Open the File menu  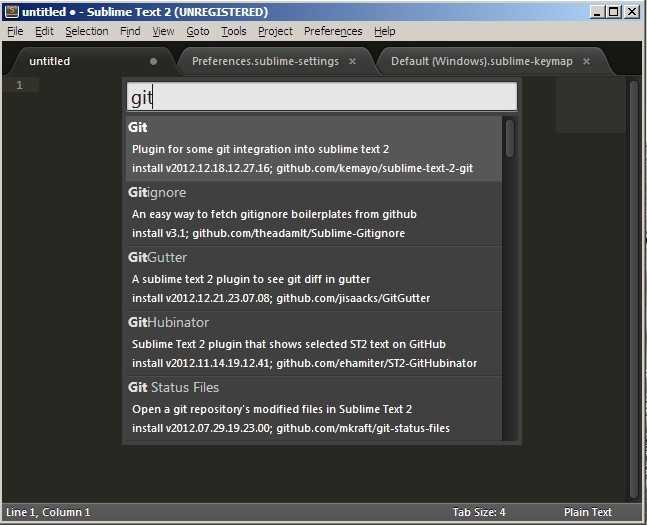coord(15,31)
